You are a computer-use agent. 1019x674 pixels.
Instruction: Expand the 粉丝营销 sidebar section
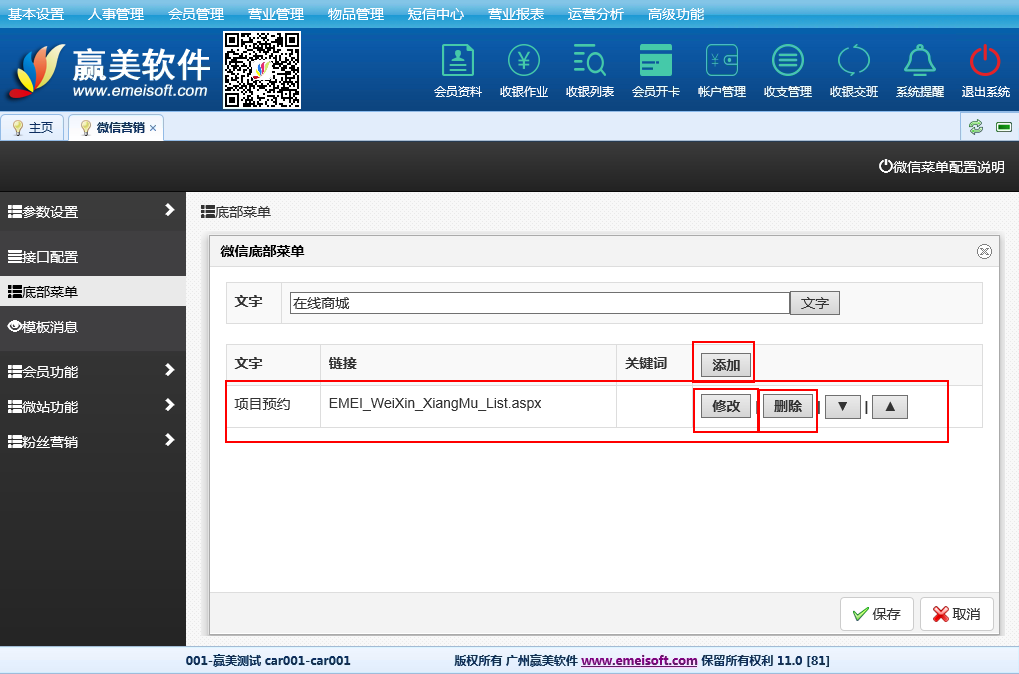[92, 441]
